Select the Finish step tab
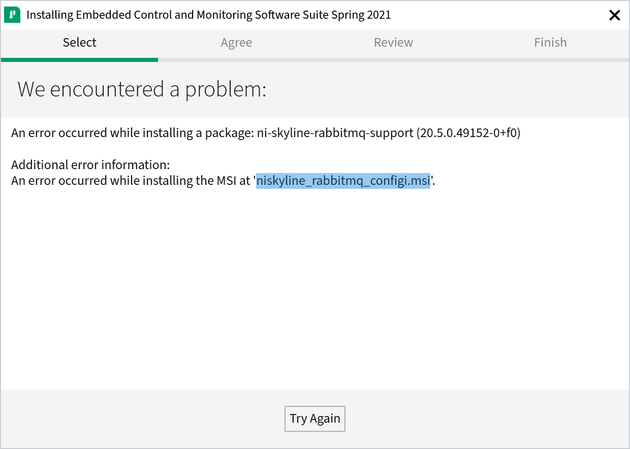Viewport: 630px width, 449px height. click(x=550, y=42)
